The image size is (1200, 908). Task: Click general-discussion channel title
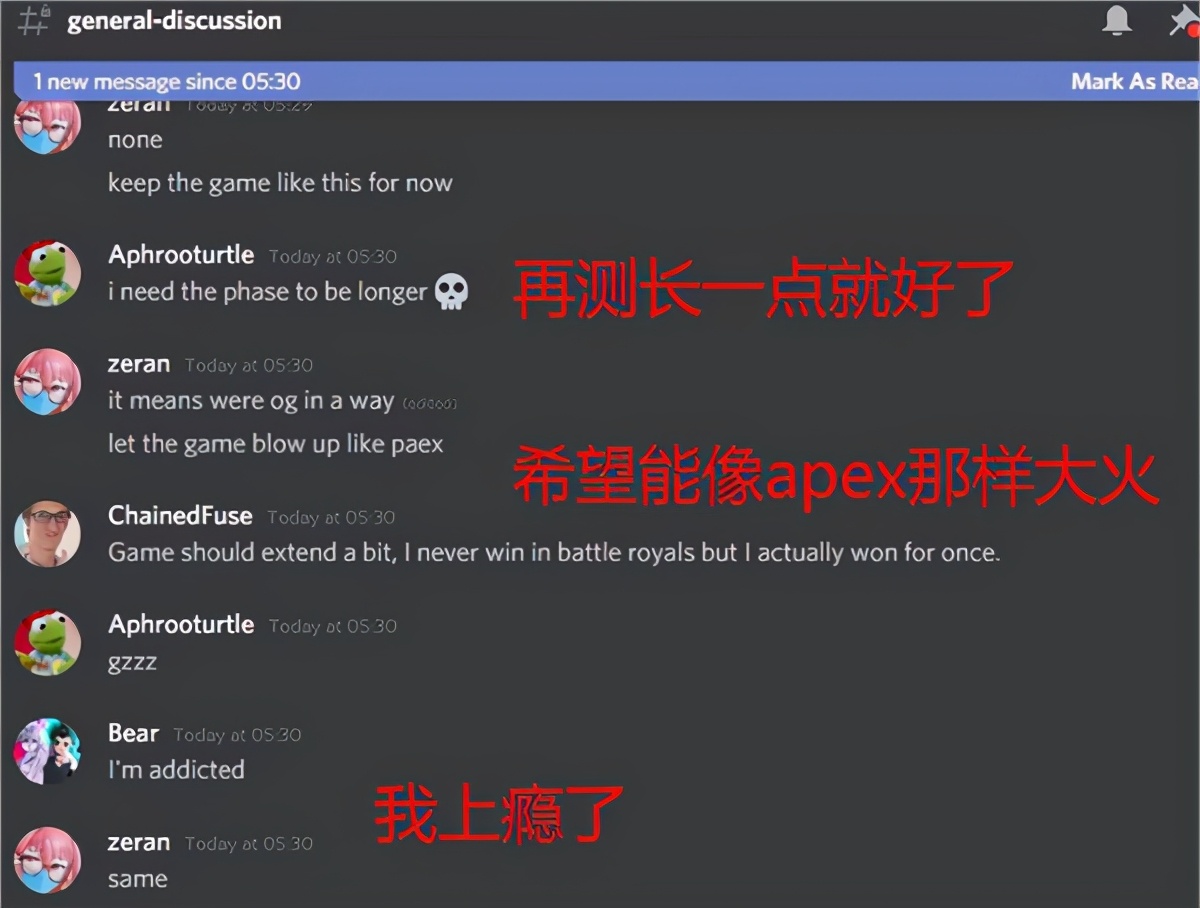(x=174, y=20)
